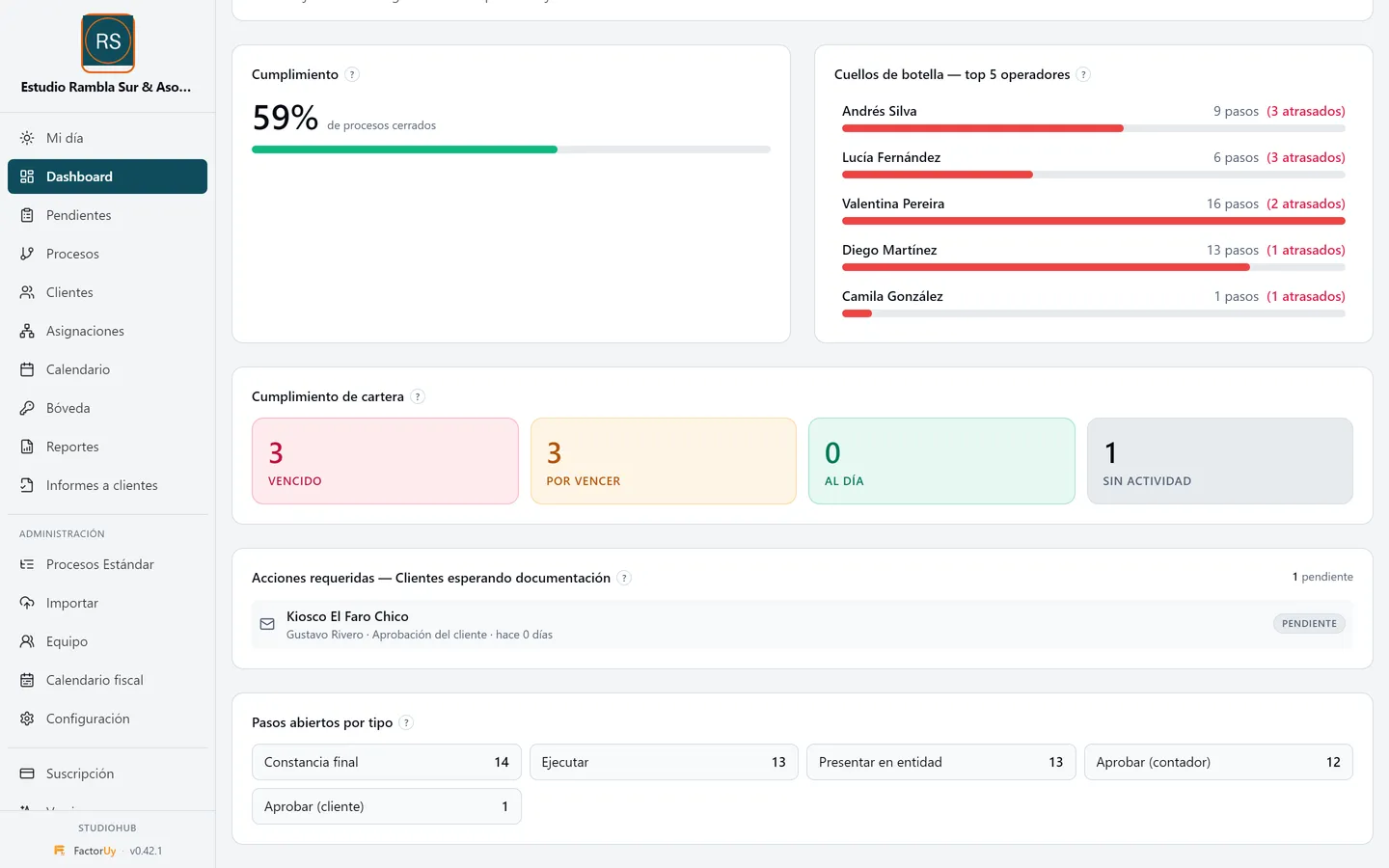The width and height of the screenshot is (1389, 868).
Task: Click the Estudio Rambla Sur & Aso... name
Action: click(x=106, y=87)
